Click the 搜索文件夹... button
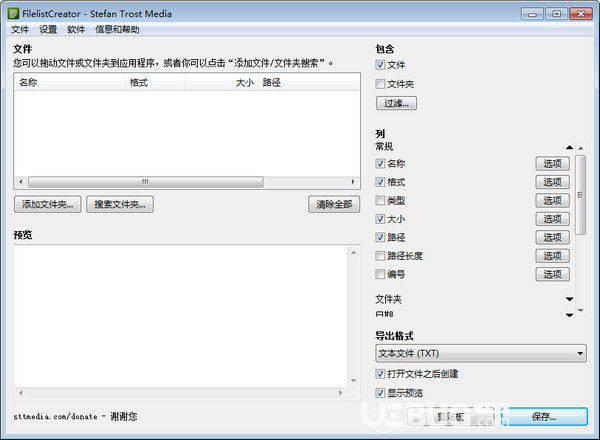Viewport: 600px width, 440px height. (120, 204)
